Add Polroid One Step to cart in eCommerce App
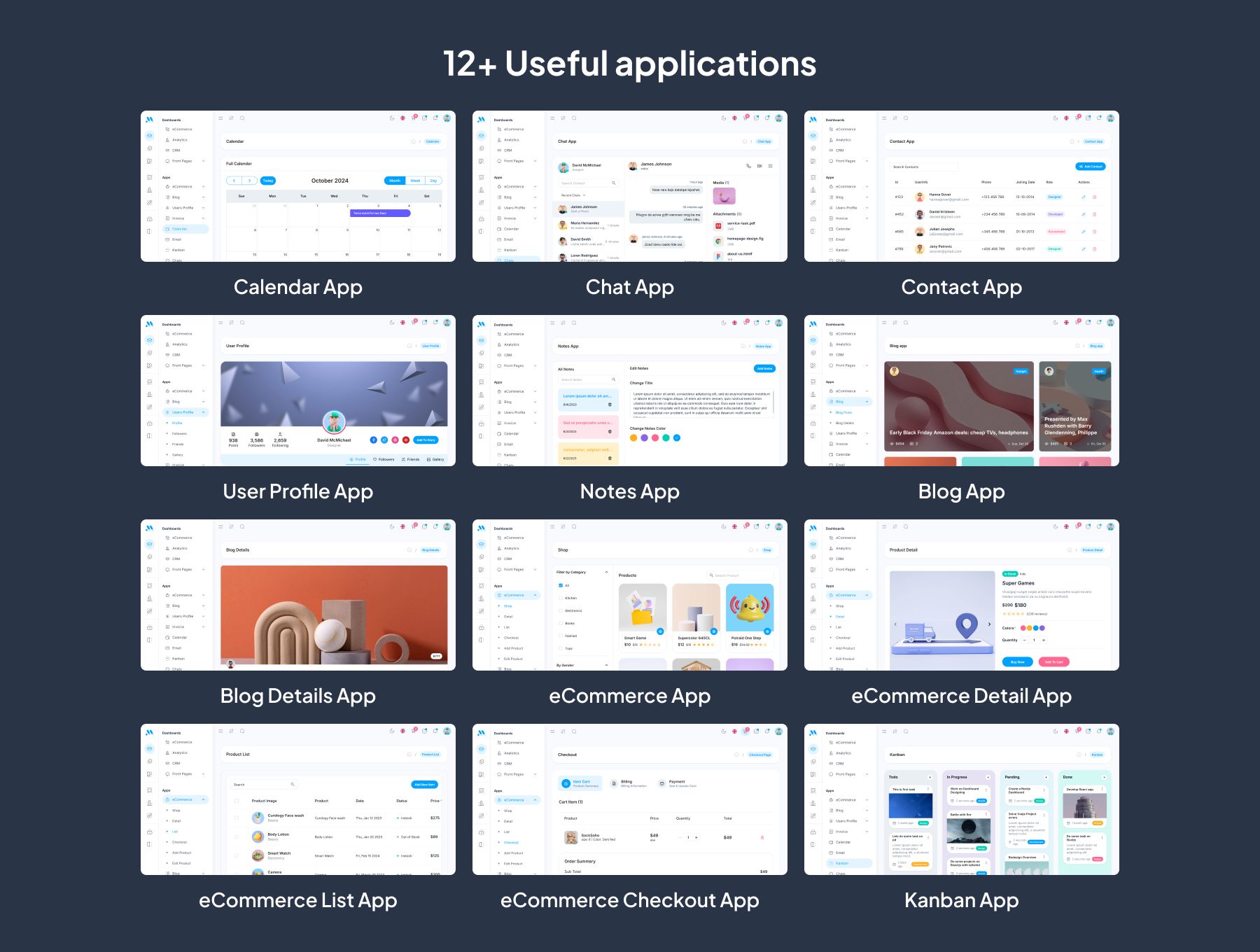 click(x=767, y=631)
